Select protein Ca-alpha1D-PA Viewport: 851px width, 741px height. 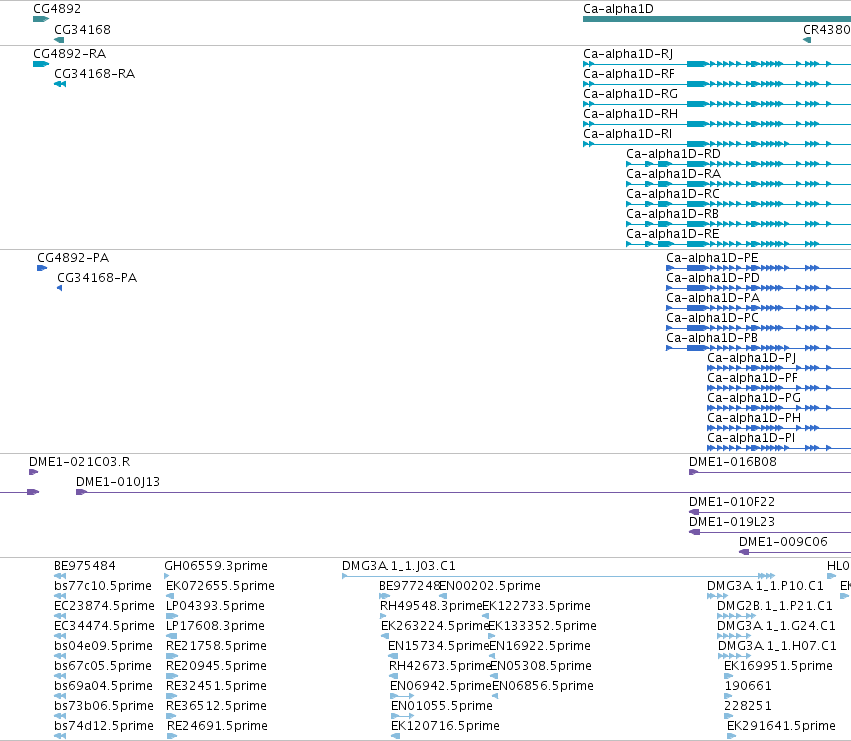759,308
